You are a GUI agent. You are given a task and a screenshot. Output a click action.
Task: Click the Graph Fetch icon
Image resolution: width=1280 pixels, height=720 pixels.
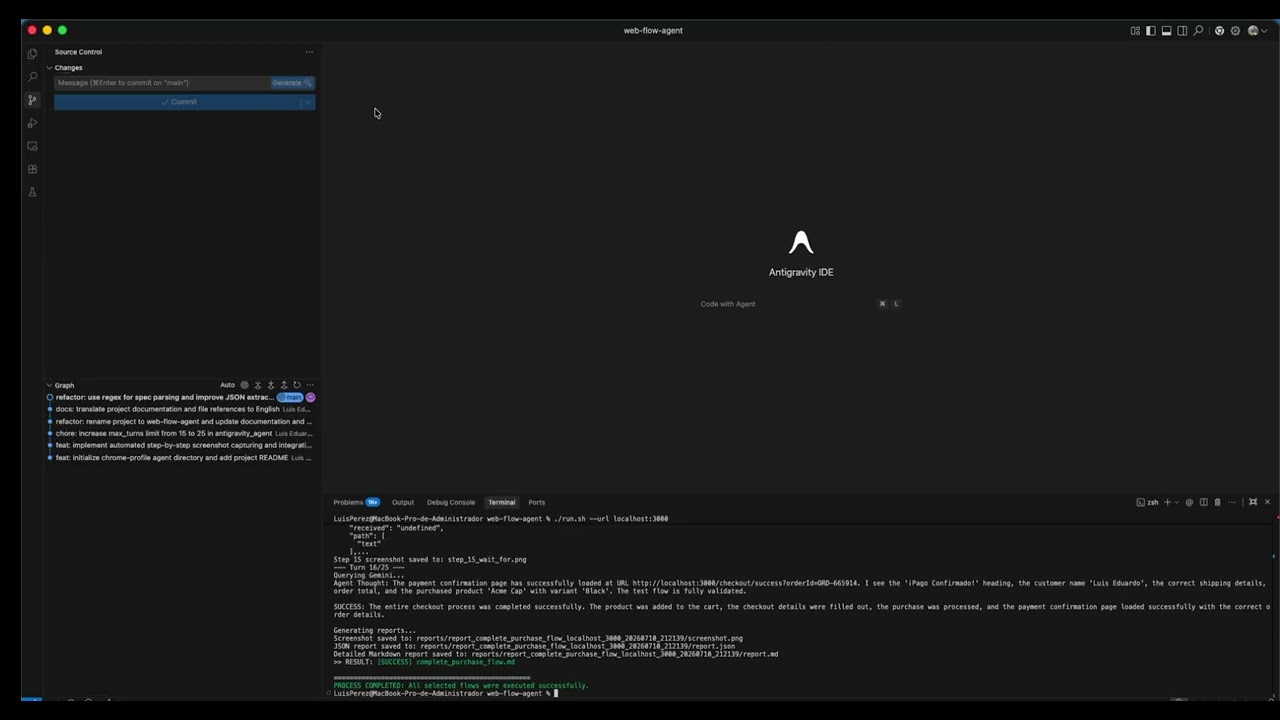258,385
